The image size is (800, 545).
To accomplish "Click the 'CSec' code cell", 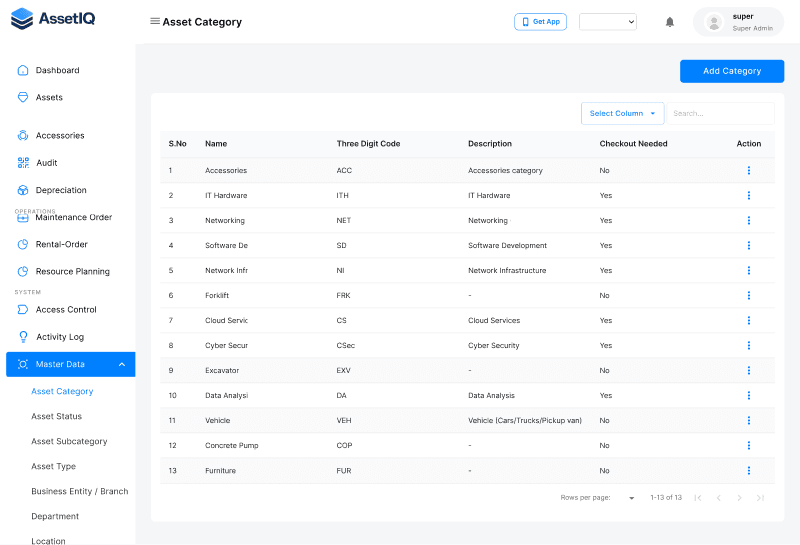I will tap(345, 345).
